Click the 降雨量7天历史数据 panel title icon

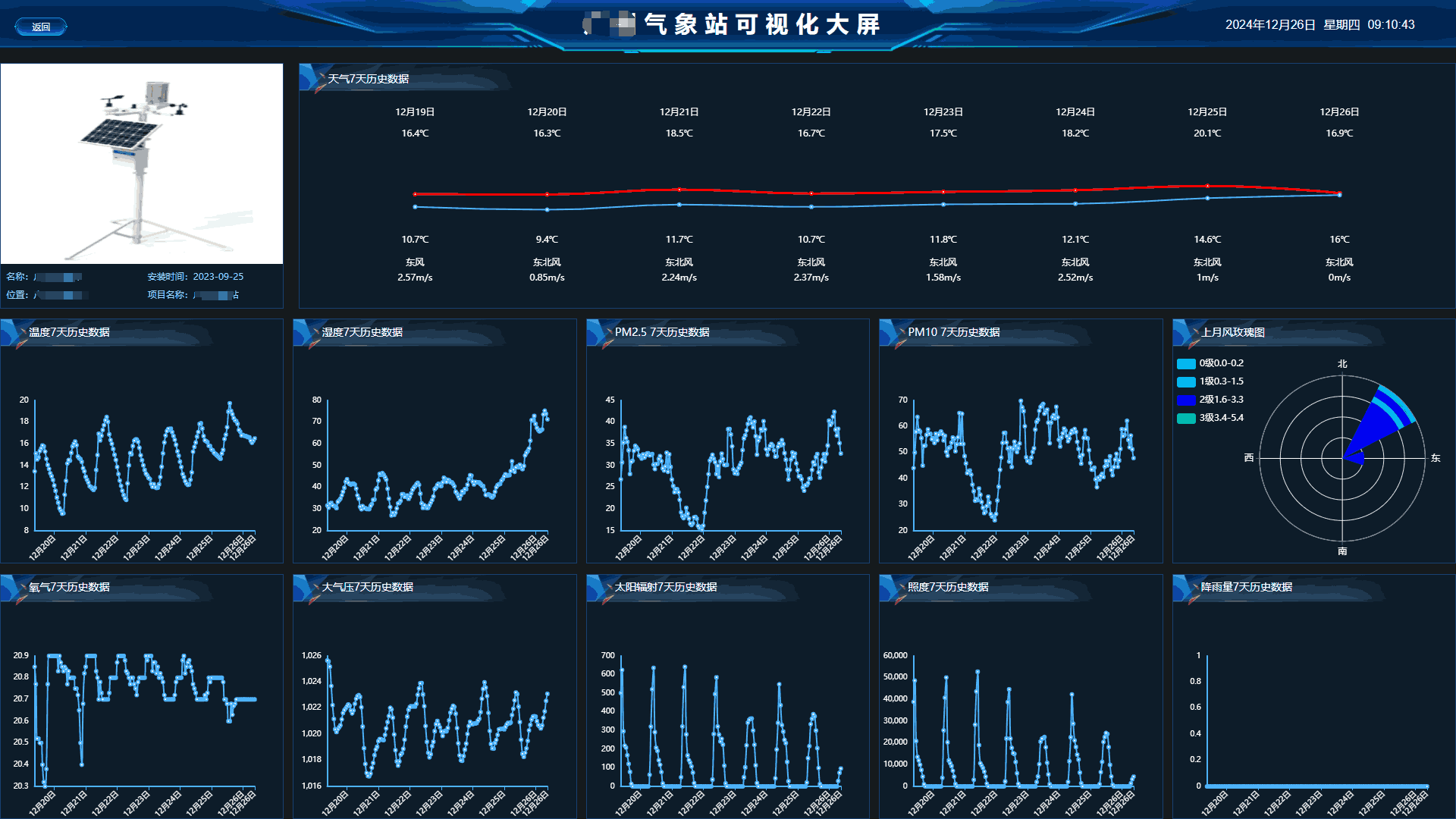click(x=1186, y=588)
